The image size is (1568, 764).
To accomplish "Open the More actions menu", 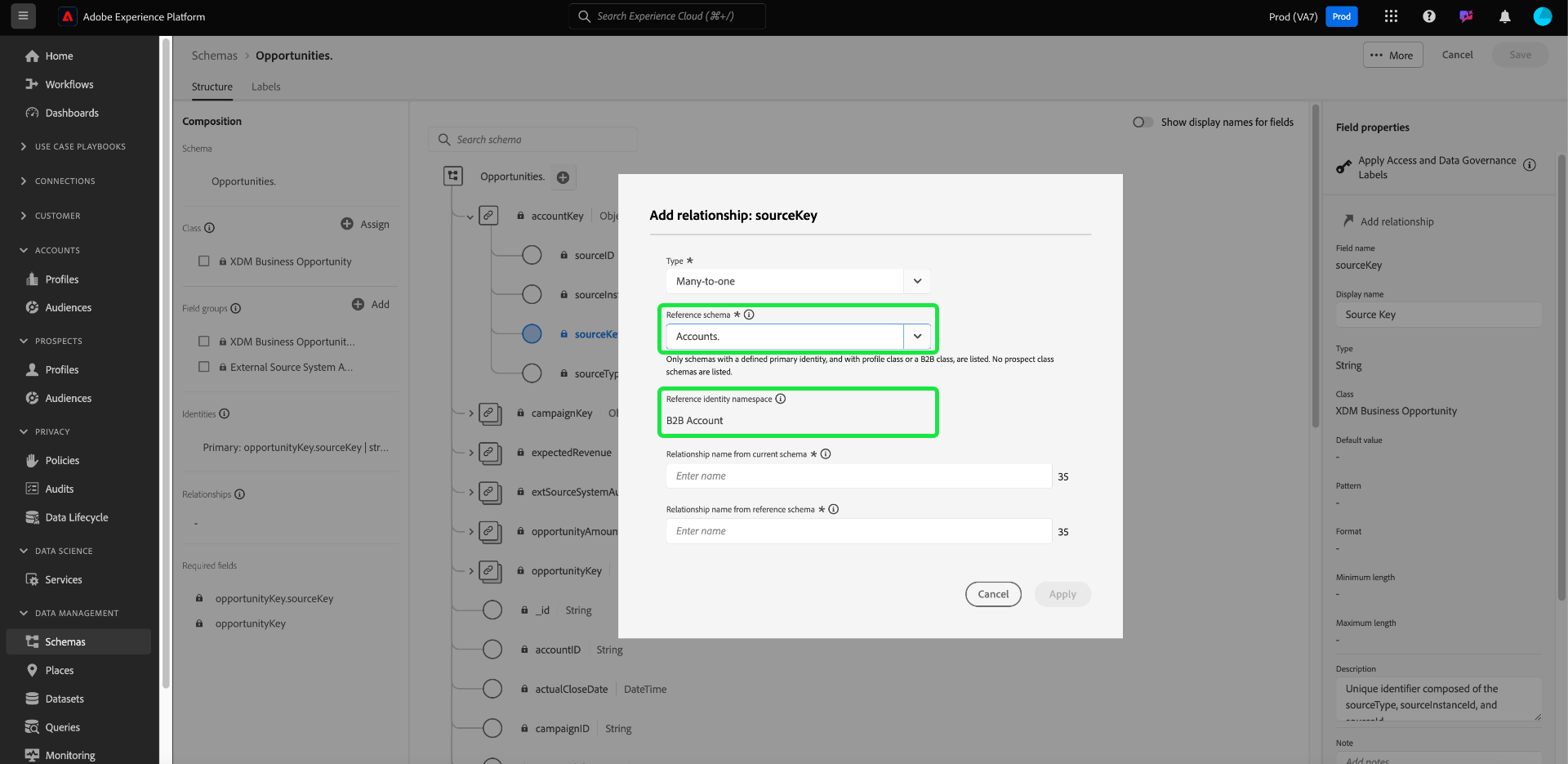I will 1393,55.
